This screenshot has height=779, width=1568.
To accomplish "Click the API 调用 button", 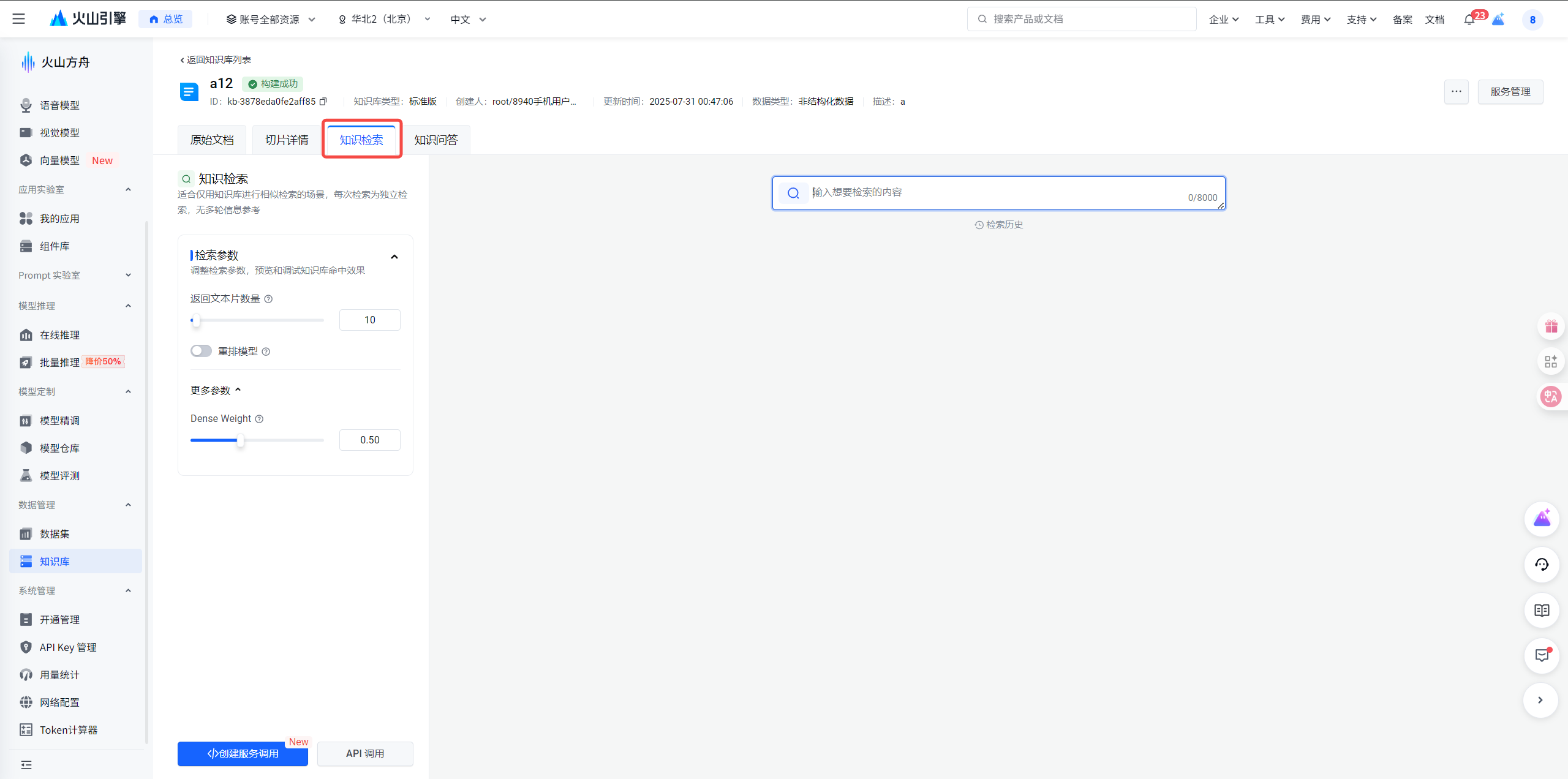I will (365, 754).
